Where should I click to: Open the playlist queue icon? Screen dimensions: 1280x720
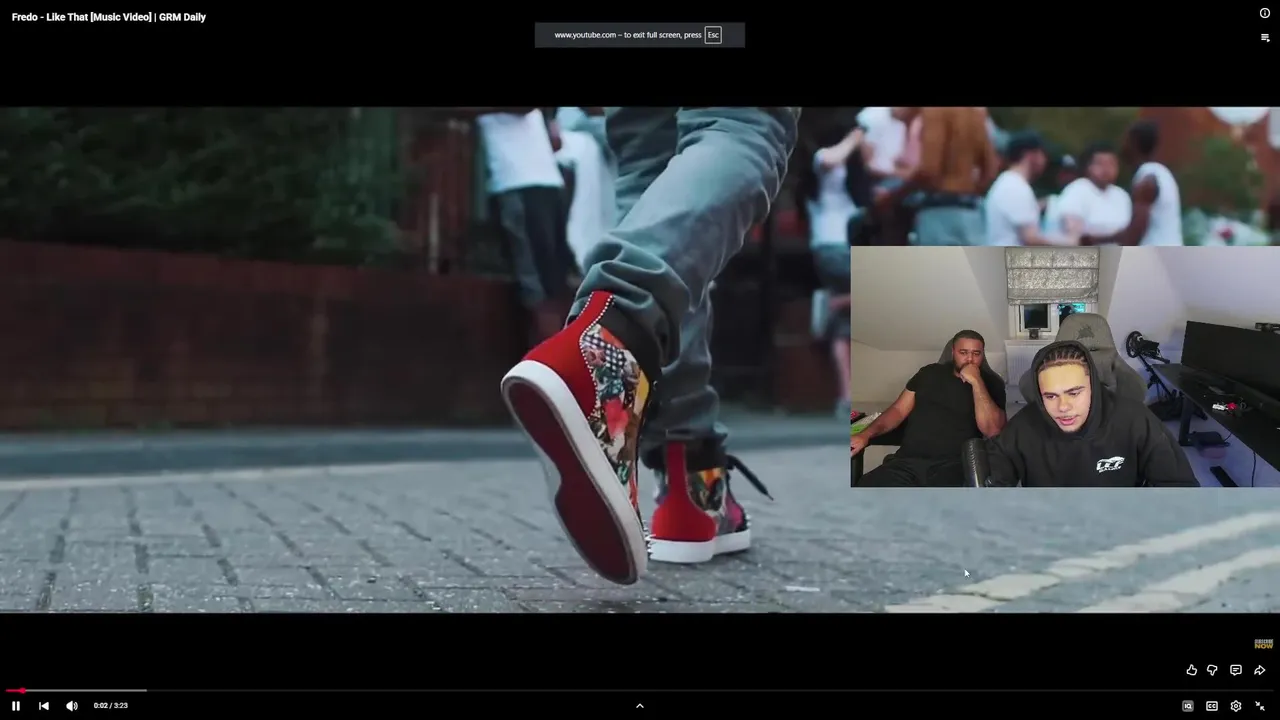click(x=1265, y=38)
